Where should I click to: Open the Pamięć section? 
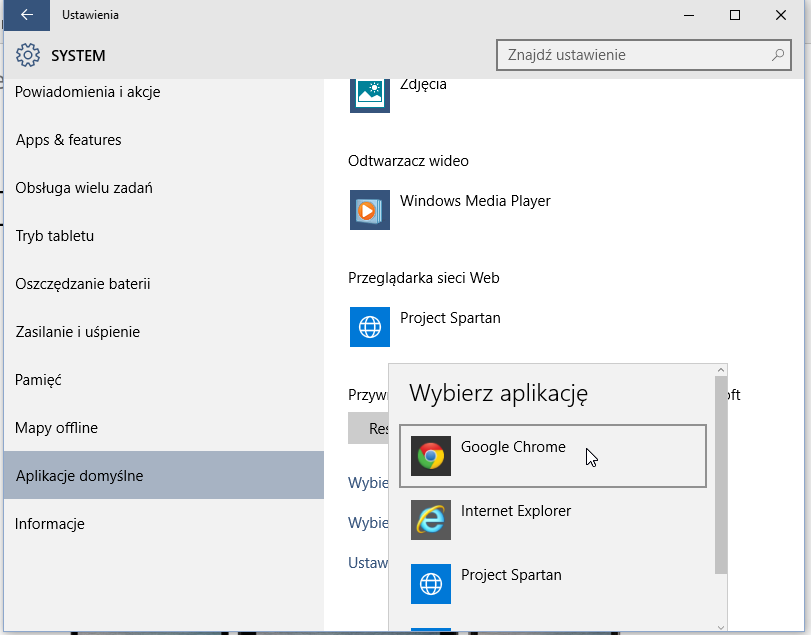pyautogui.click(x=163, y=380)
